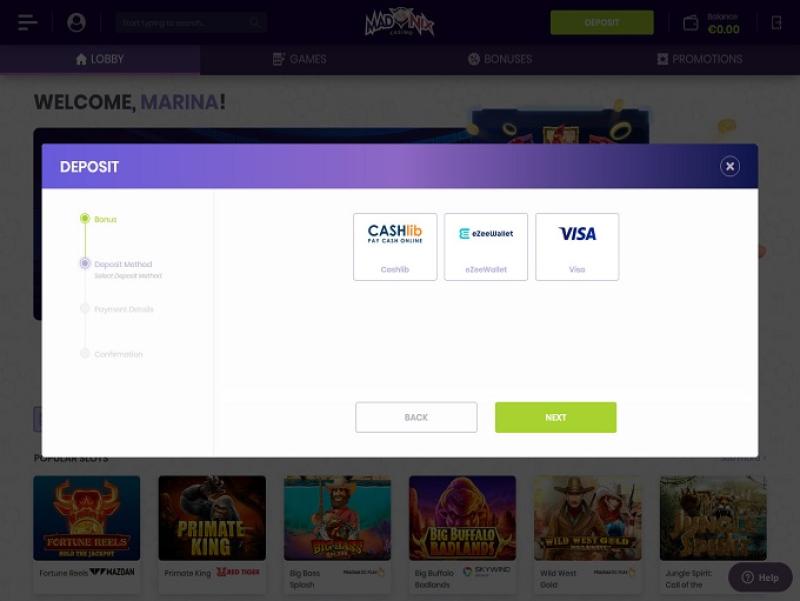Viewport: 800px width, 601px height.
Task: Click the logout icon in header
Action: point(776,23)
